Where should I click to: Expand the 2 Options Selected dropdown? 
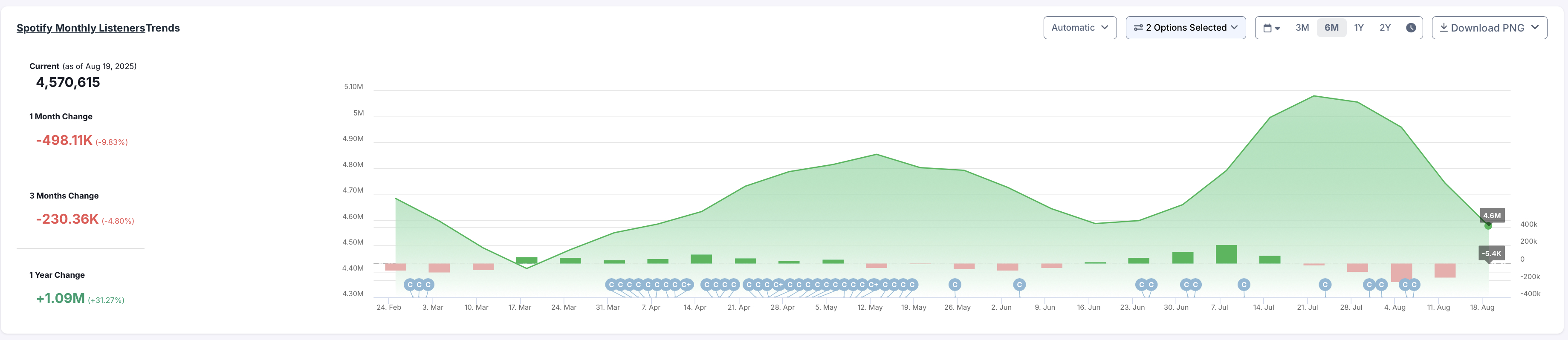coord(1186,28)
